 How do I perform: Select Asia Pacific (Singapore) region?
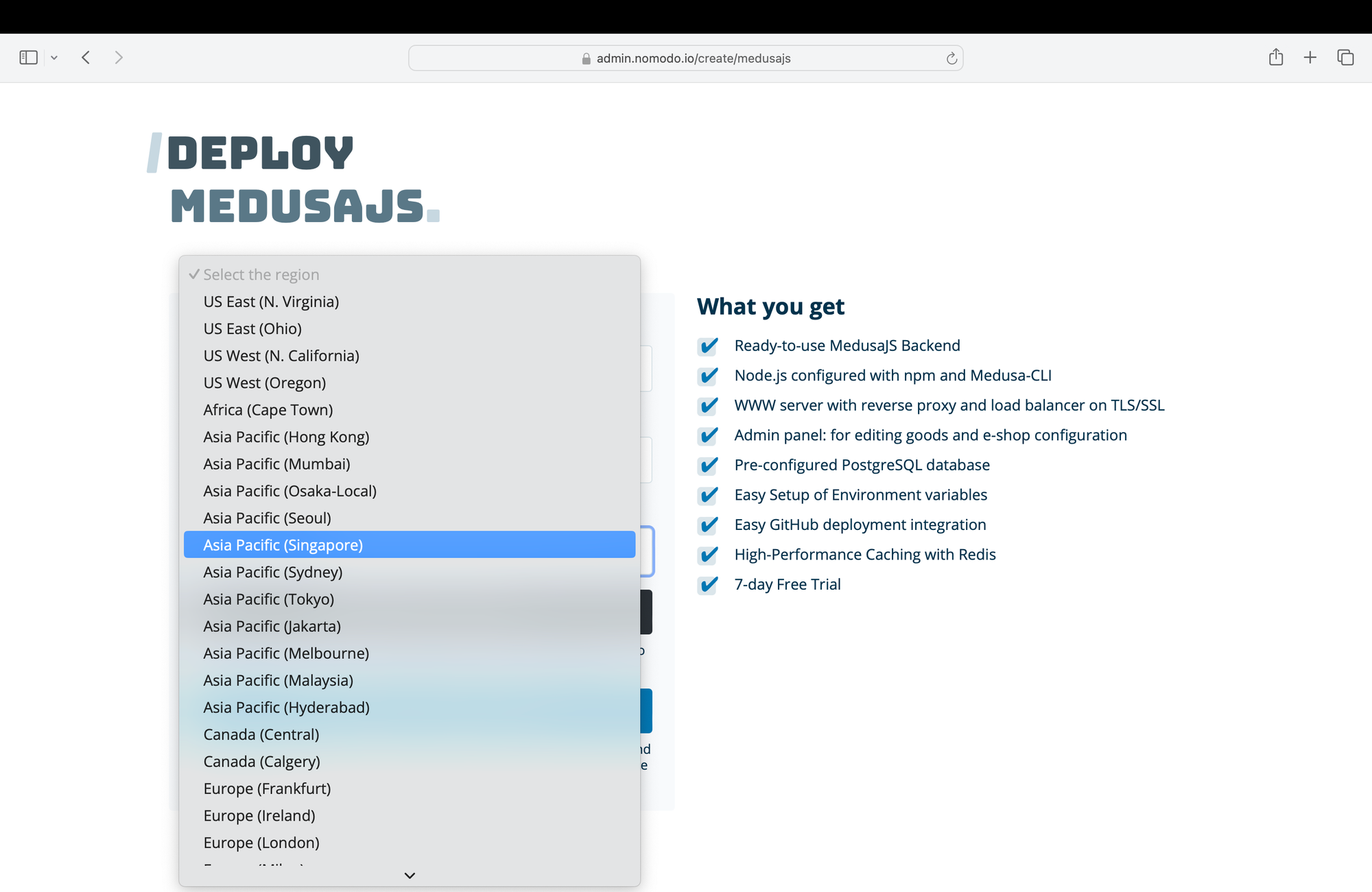click(x=283, y=545)
